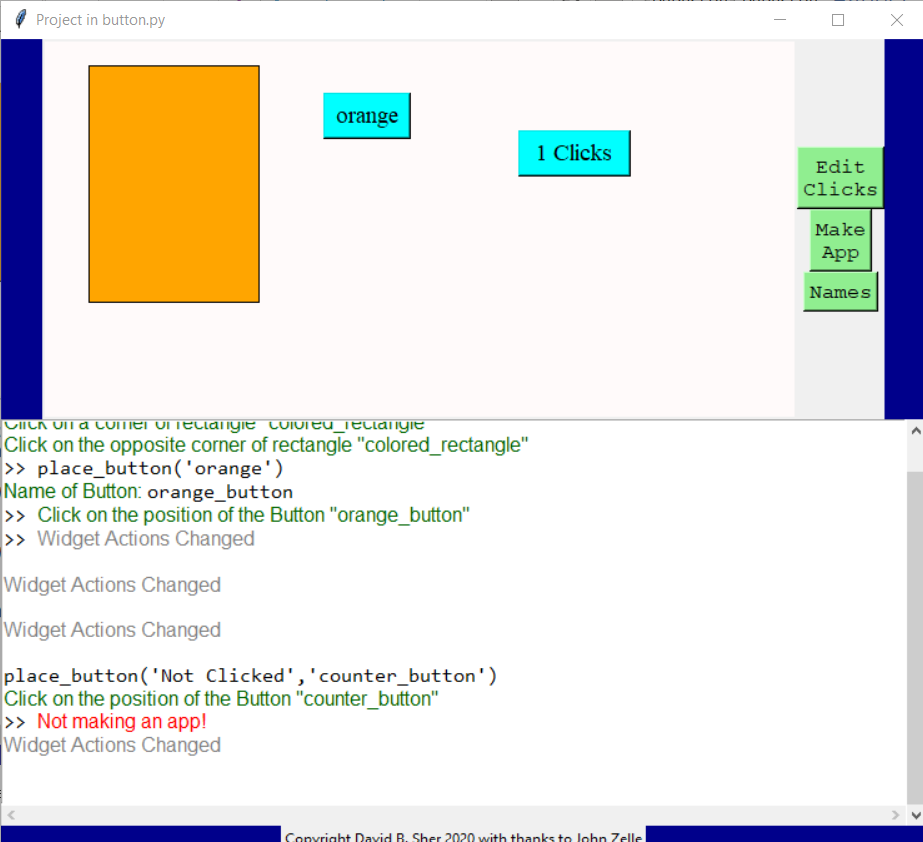Click the 'Name of Button: orange_button' line

coord(148,492)
